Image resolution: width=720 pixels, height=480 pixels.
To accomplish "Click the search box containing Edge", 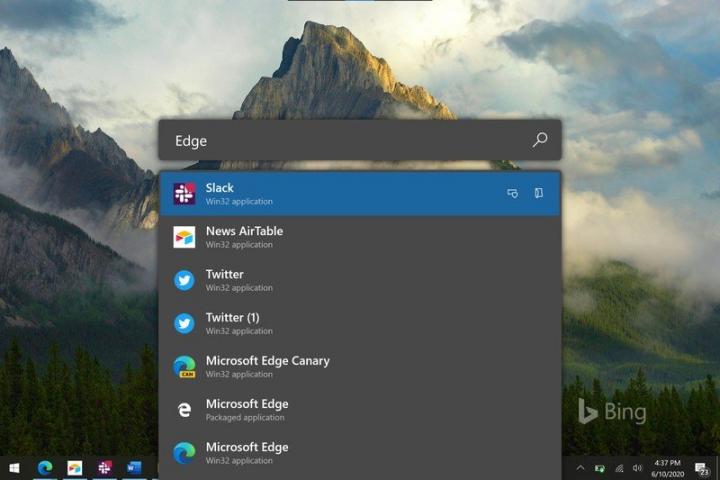I will 360,140.
